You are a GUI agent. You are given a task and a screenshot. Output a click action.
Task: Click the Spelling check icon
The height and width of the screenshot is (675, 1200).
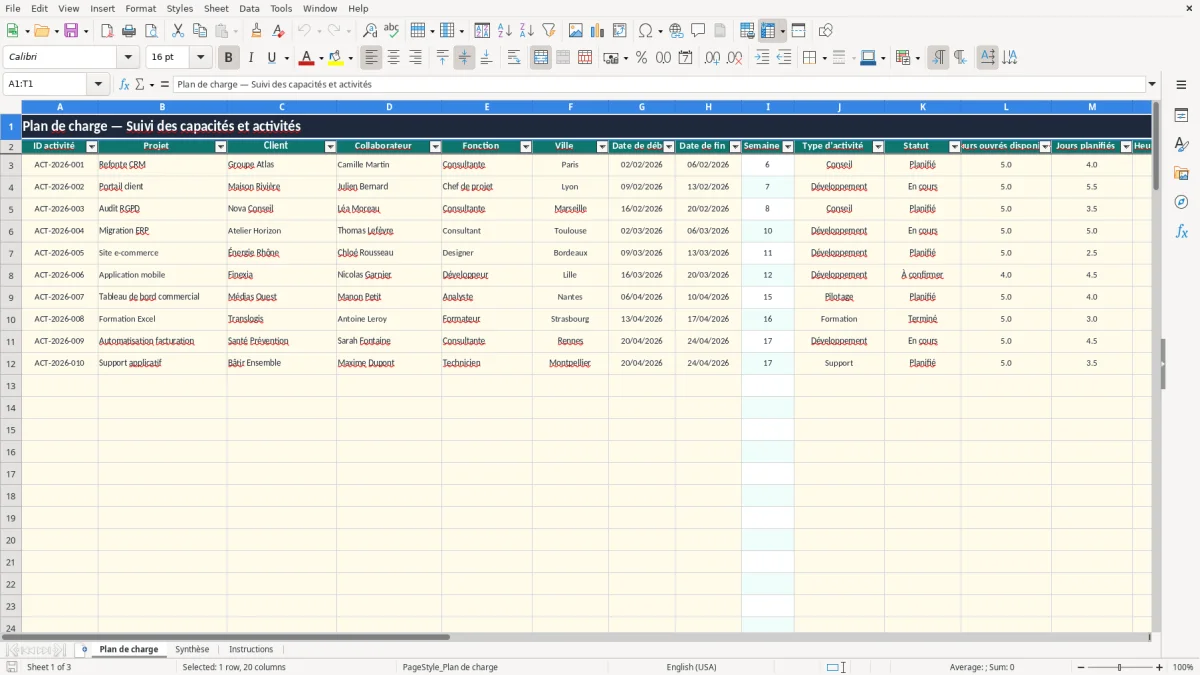392,31
